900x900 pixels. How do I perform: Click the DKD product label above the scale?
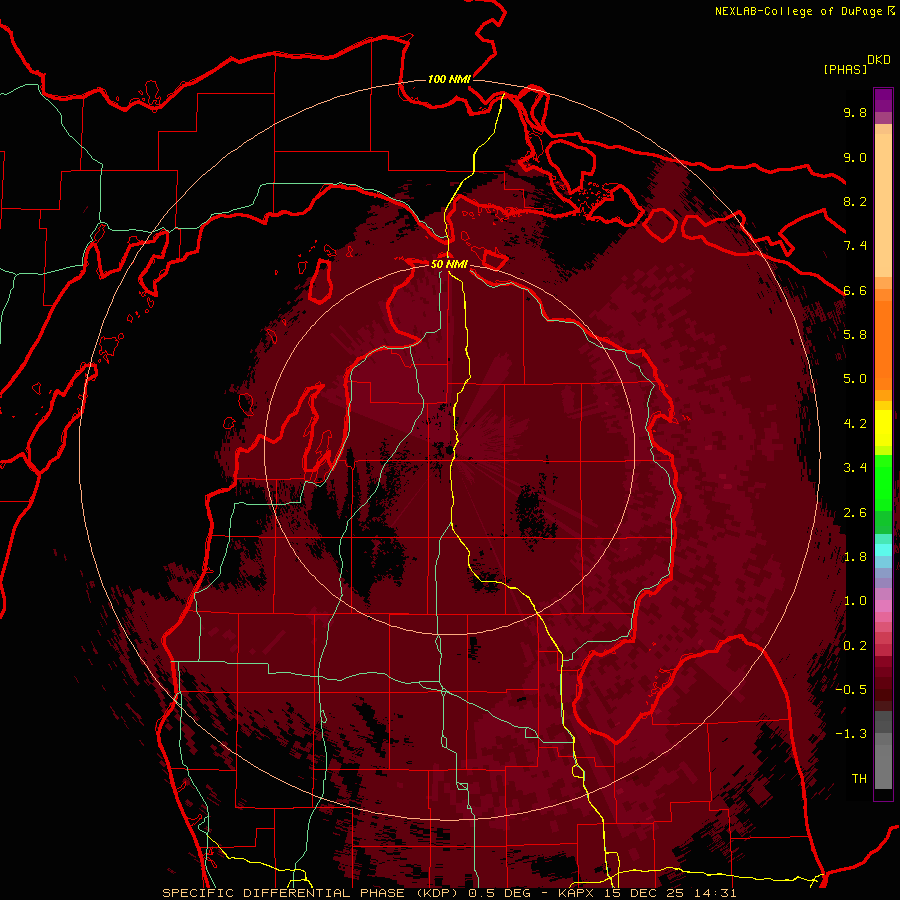(879, 60)
